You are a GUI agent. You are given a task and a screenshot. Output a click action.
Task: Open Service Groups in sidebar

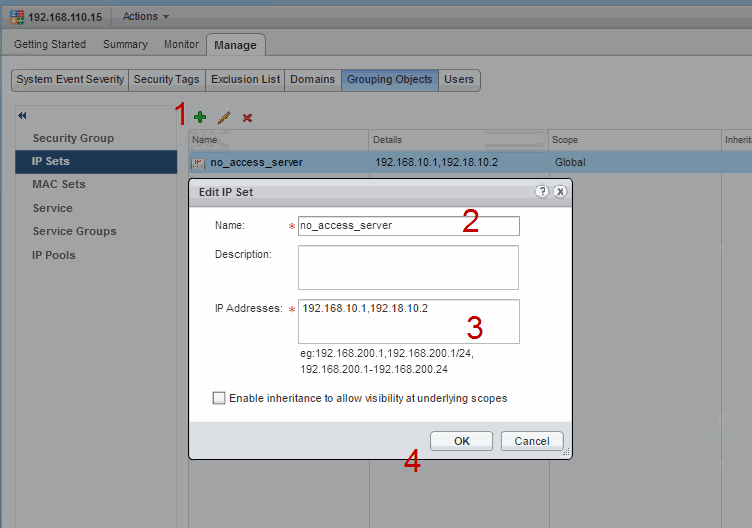pyautogui.click(x=74, y=231)
